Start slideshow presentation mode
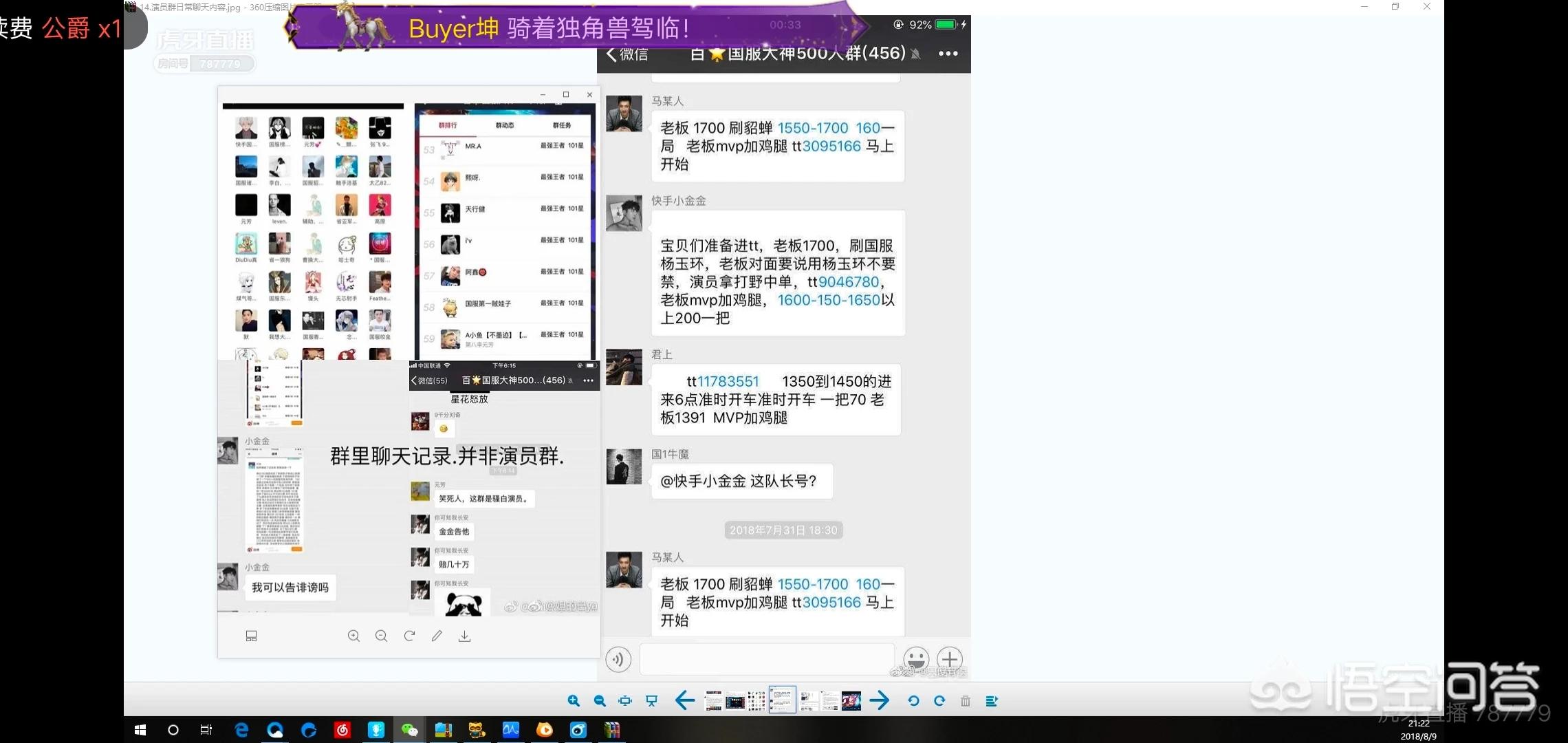The width and height of the screenshot is (1568, 743). (651, 701)
